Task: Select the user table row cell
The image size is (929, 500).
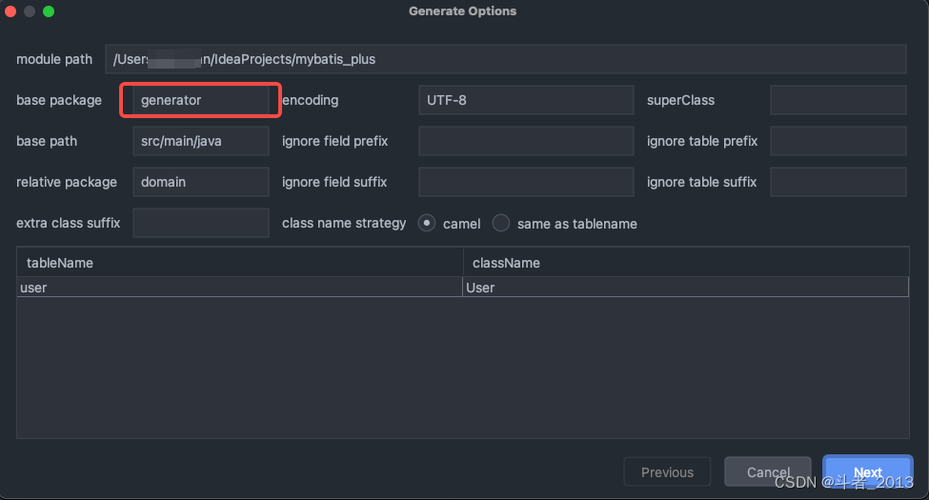Action: click(x=239, y=287)
